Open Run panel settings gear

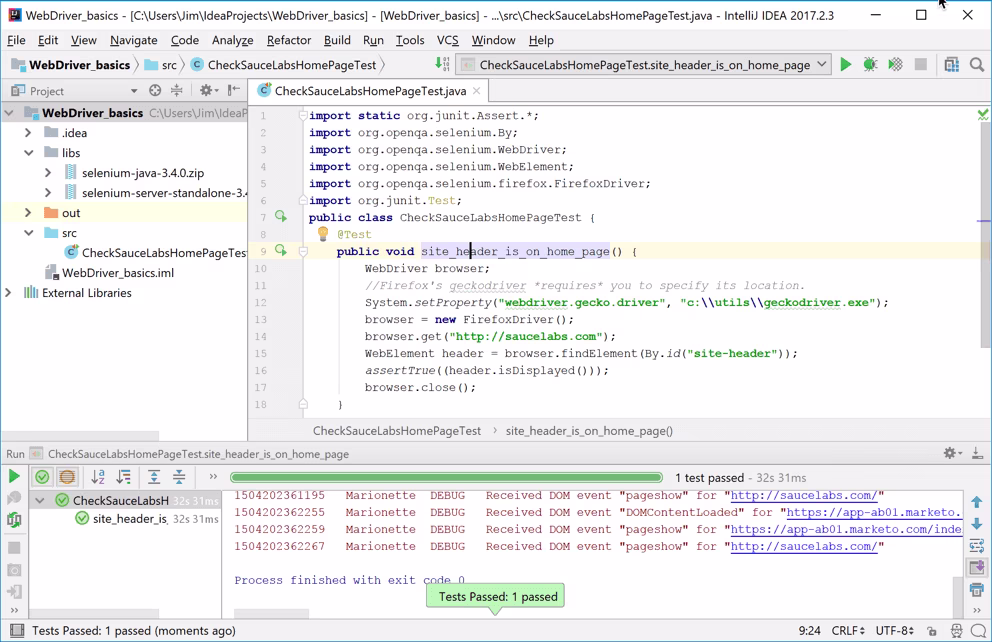click(x=952, y=453)
